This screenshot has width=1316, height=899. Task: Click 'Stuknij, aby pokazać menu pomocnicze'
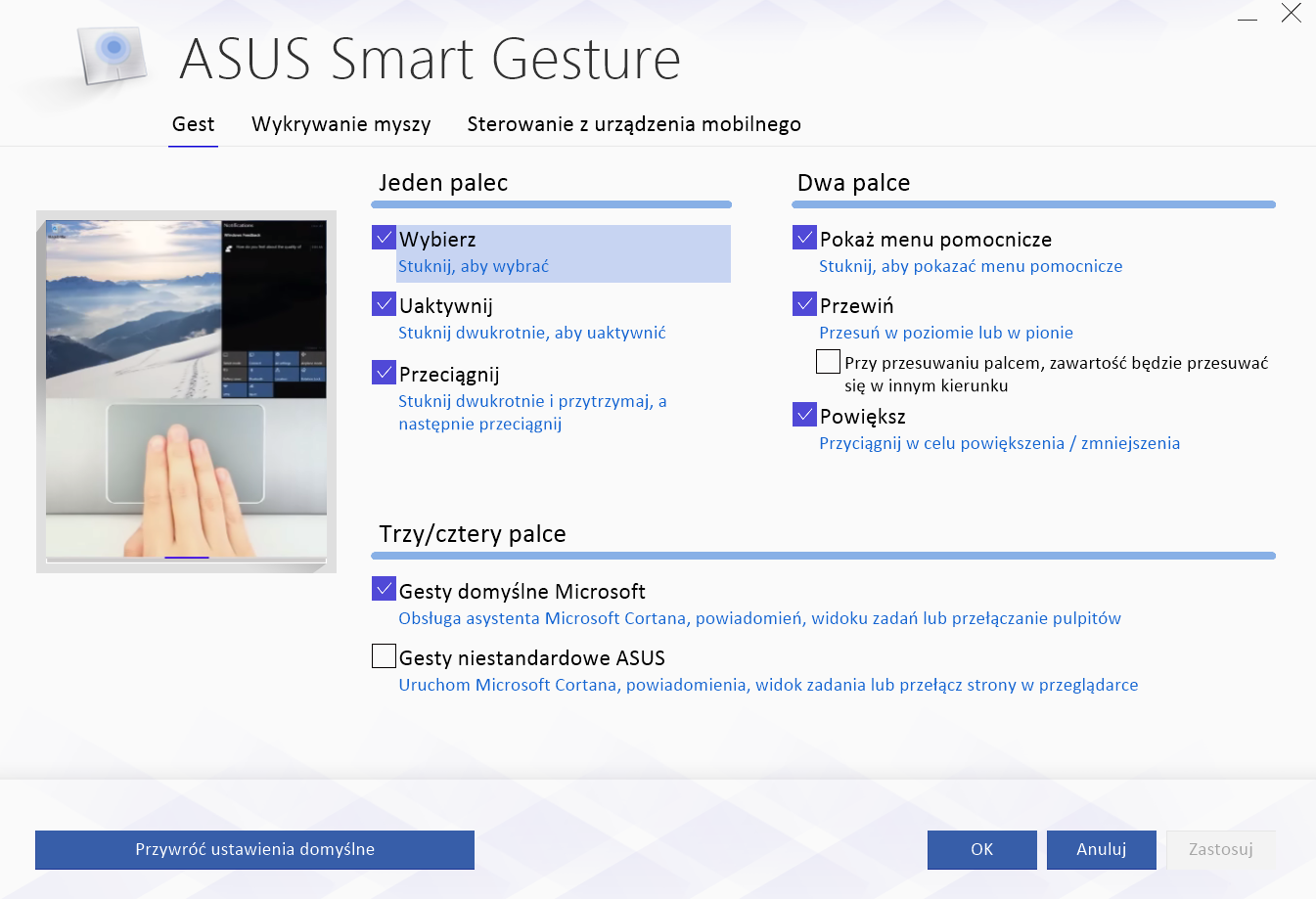pos(971,266)
